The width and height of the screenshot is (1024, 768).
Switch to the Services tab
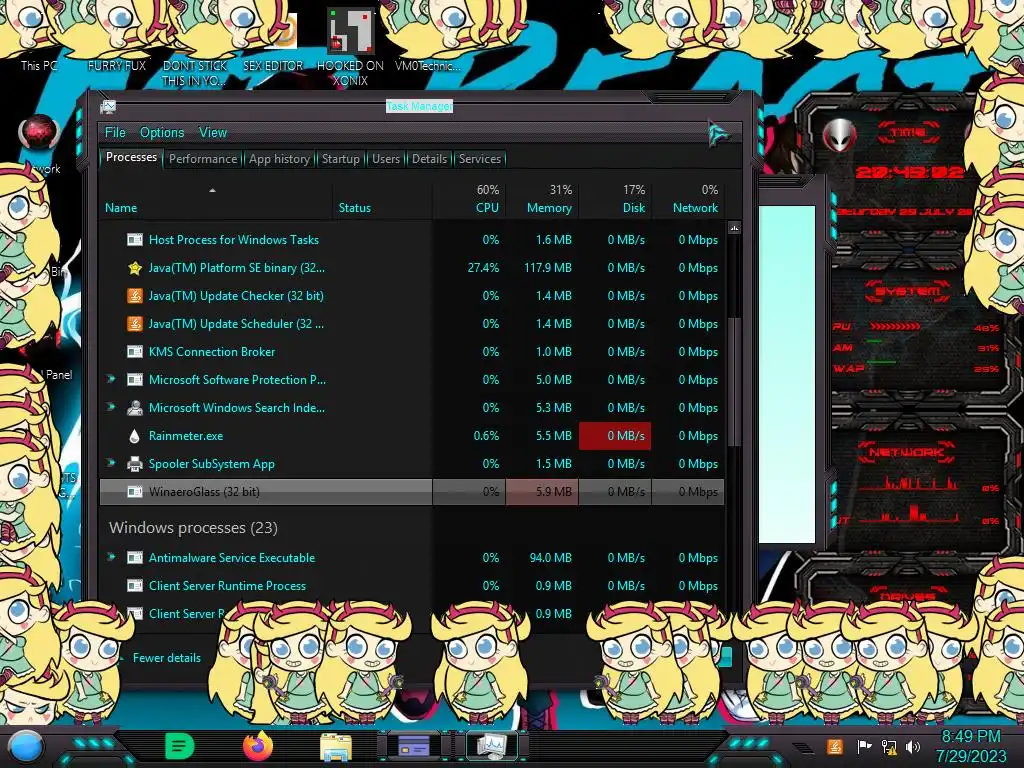[479, 159]
